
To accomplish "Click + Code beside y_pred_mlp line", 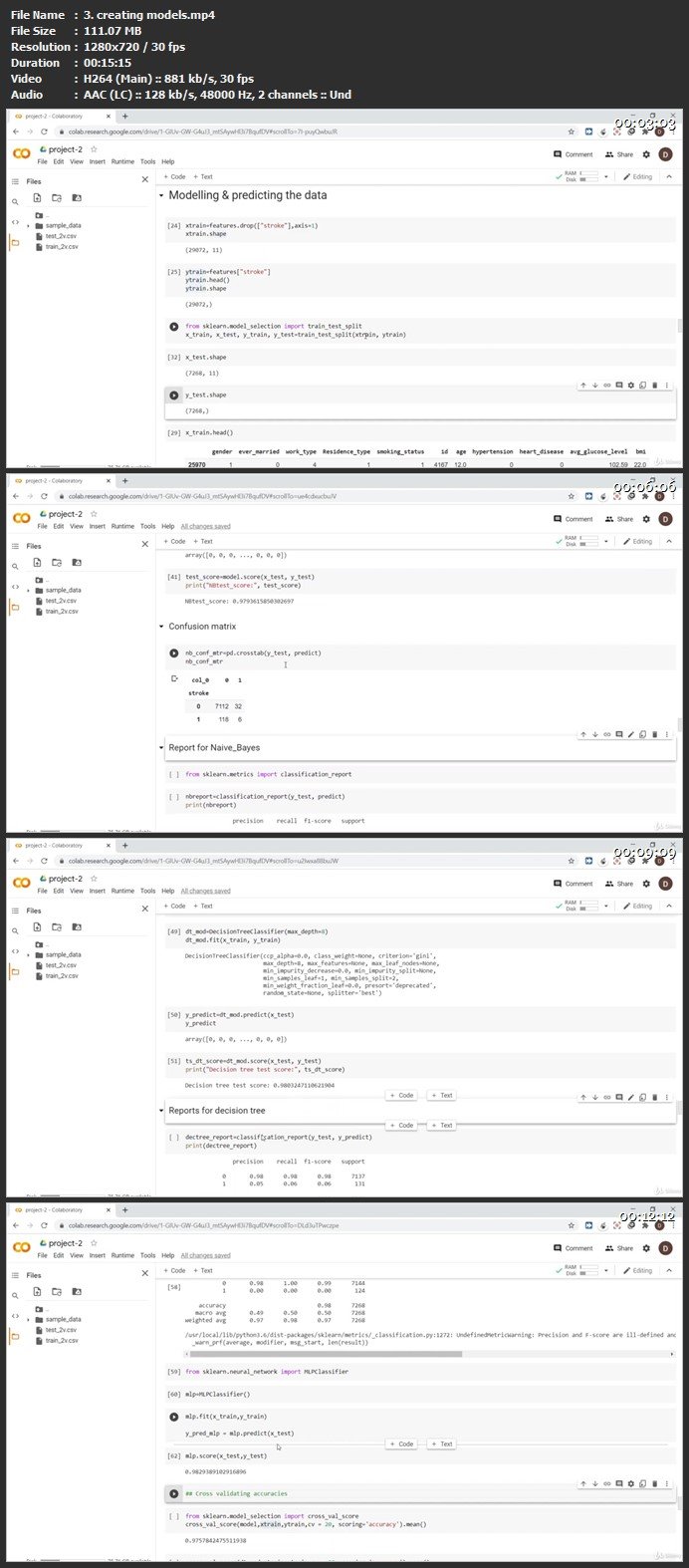I will click(x=401, y=1443).
